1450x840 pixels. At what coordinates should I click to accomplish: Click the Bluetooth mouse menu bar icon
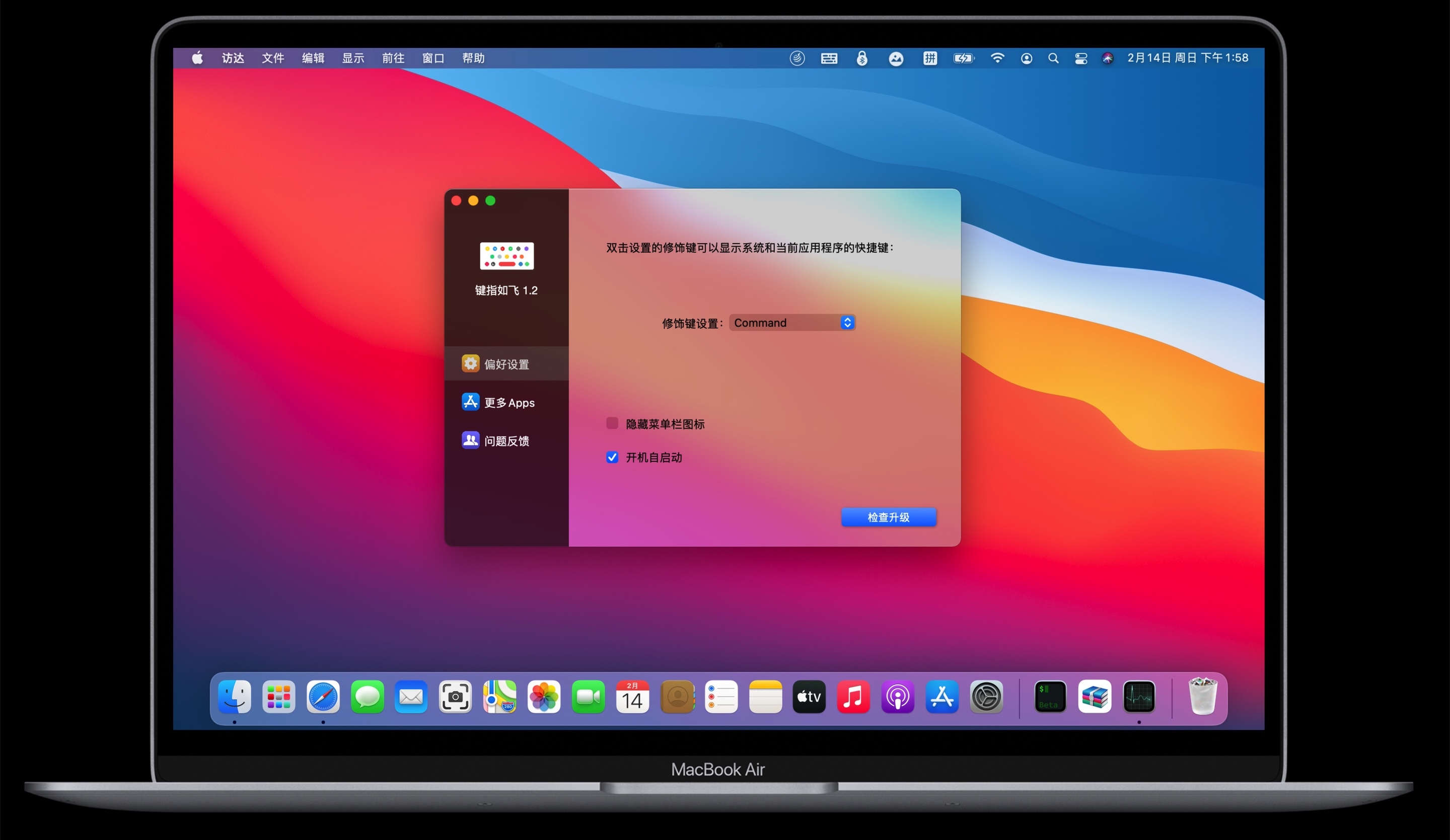pyautogui.click(x=862, y=58)
